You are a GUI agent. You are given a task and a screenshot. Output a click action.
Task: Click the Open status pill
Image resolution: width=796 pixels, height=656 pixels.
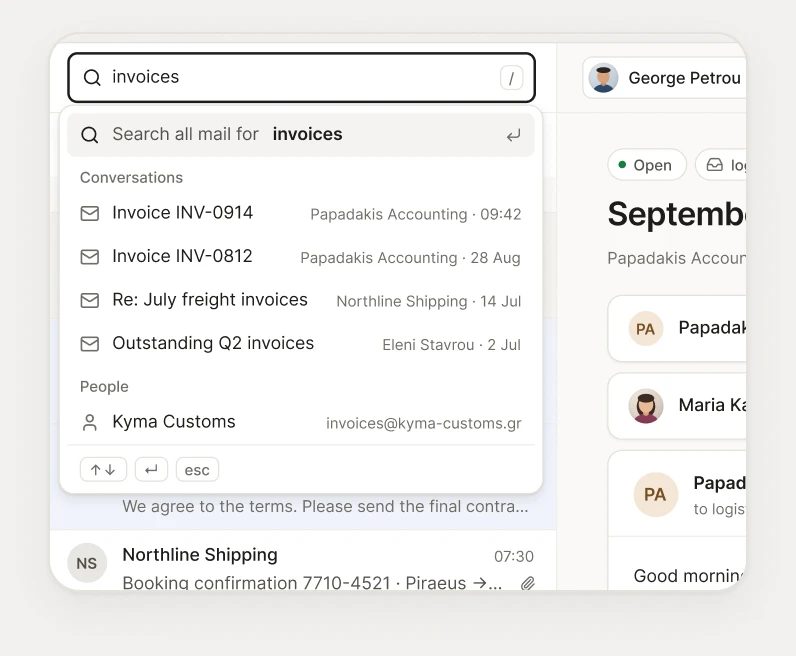tap(647, 165)
